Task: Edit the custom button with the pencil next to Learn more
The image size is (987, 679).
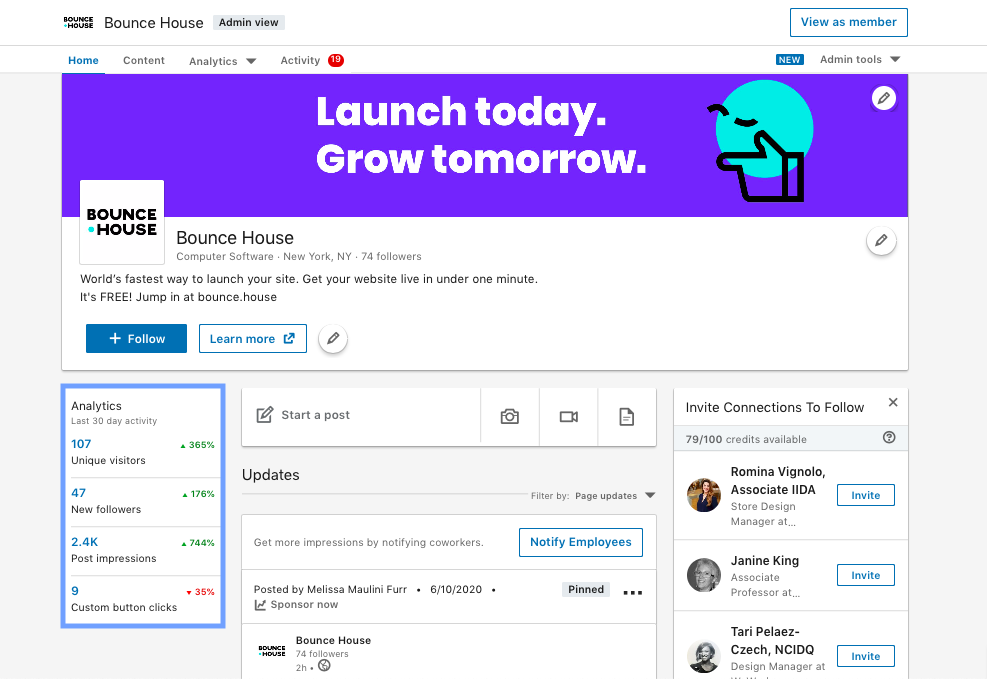Action: pyautogui.click(x=333, y=339)
